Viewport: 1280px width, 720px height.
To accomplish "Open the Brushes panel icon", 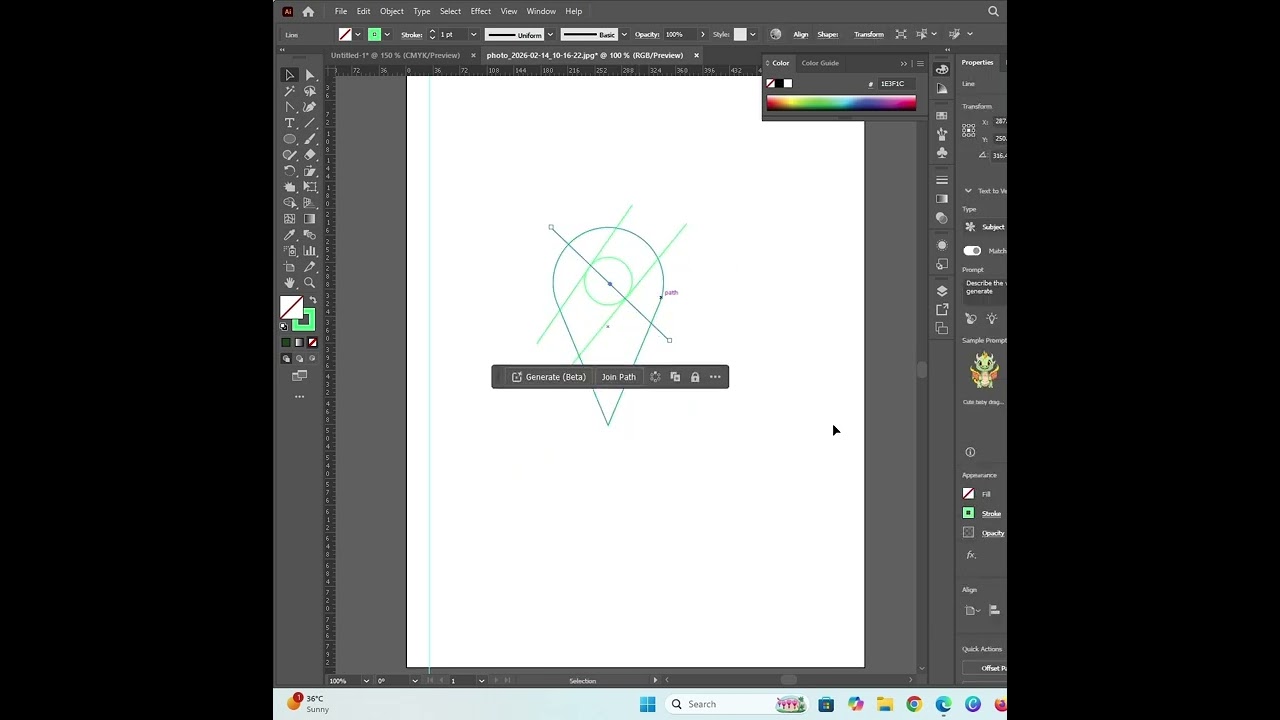I will pyautogui.click(x=942, y=134).
